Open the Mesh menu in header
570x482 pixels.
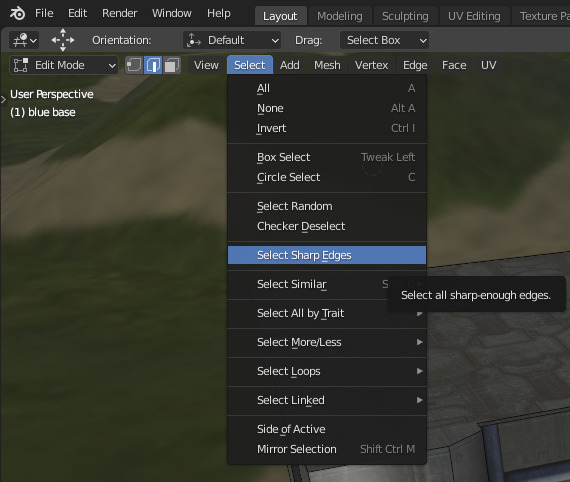click(327, 65)
